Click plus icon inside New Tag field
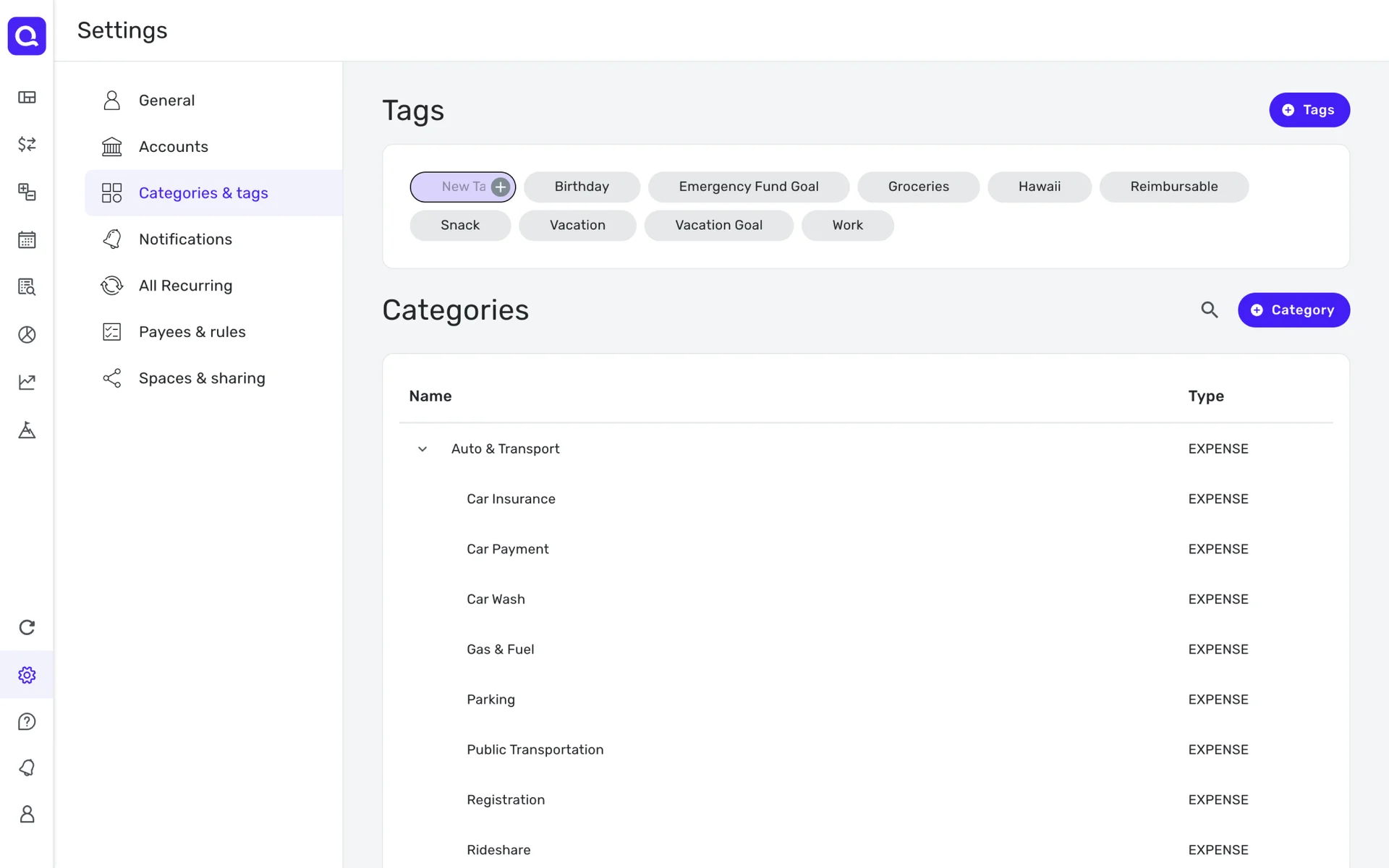Image resolution: width=1389 pixels, height=868 pixels. coord(500,187)
